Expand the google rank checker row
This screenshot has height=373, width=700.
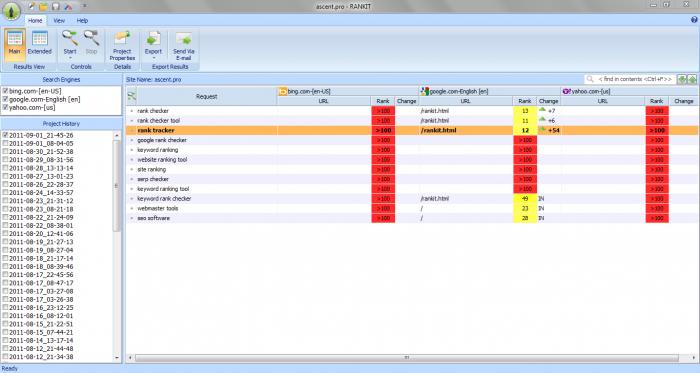132,140
